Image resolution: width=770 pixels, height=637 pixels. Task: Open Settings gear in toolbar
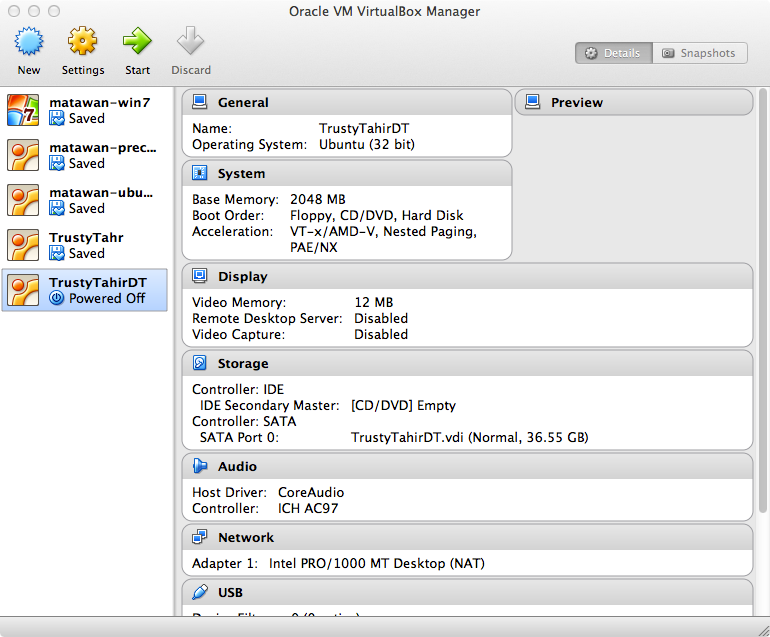82,41
